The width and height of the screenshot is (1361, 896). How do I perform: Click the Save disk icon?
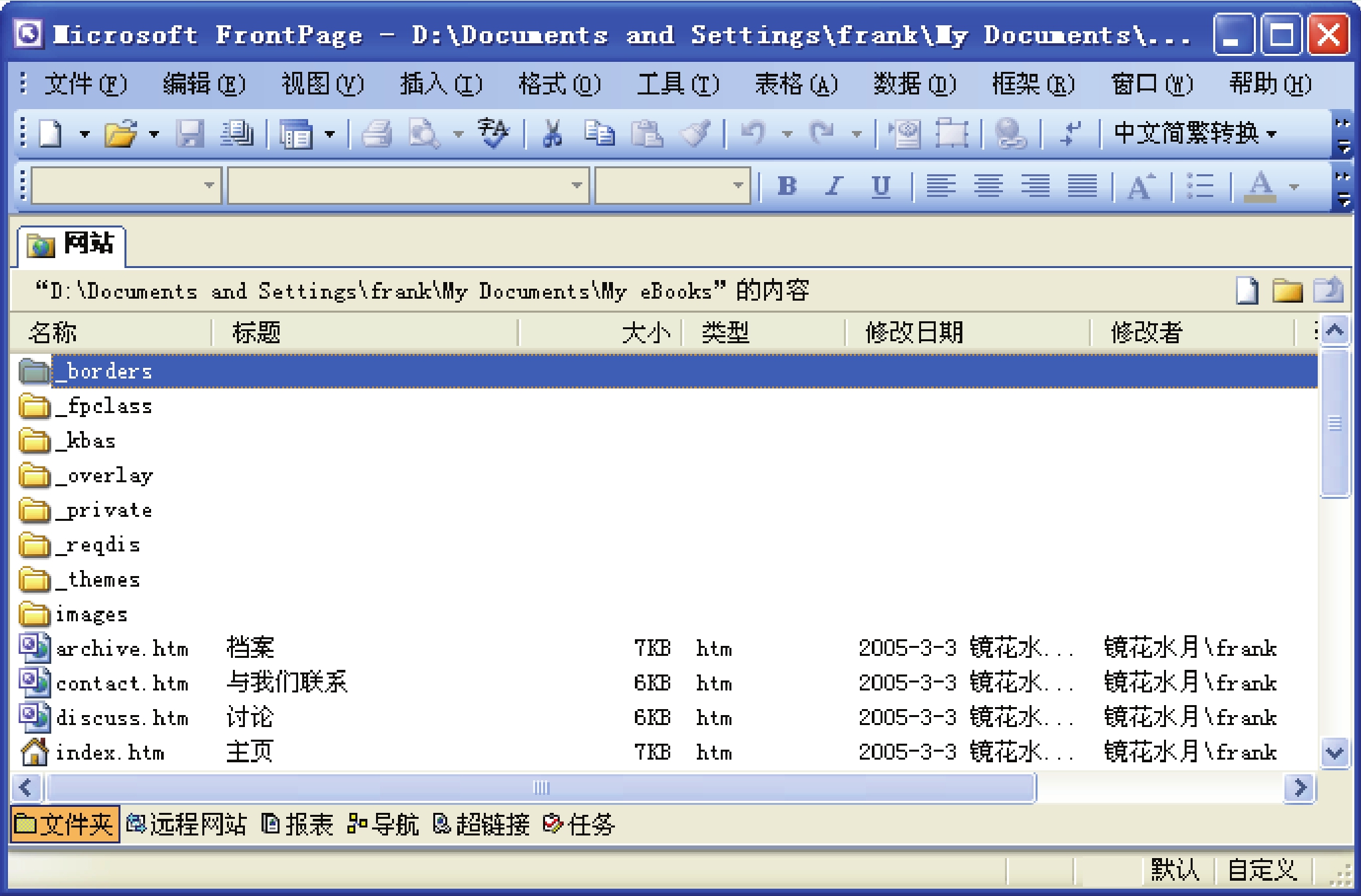(190, 134)
